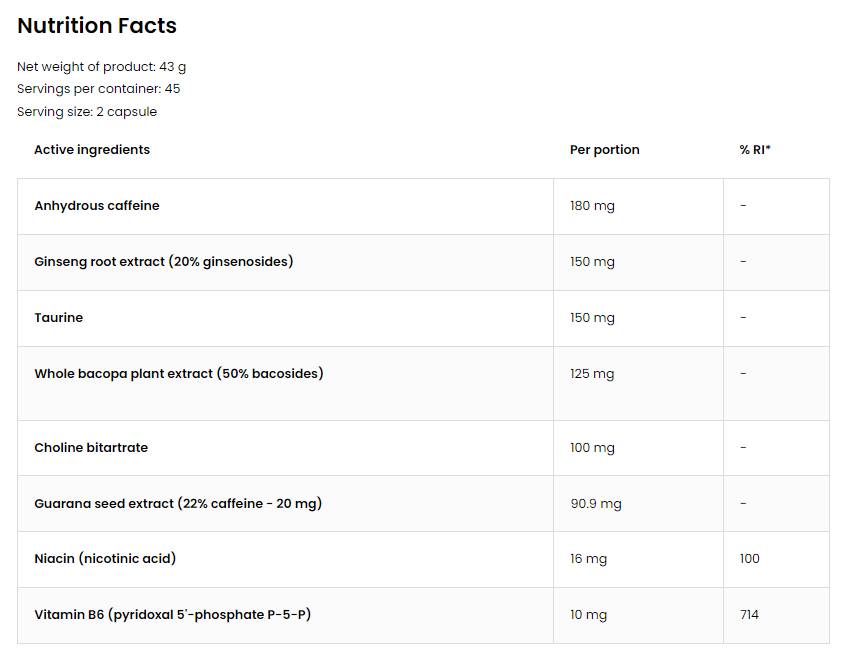Click the Choline bitartrate ingredient
The height and width of the screenshot is (658, 847).
[x=91, y=448]
